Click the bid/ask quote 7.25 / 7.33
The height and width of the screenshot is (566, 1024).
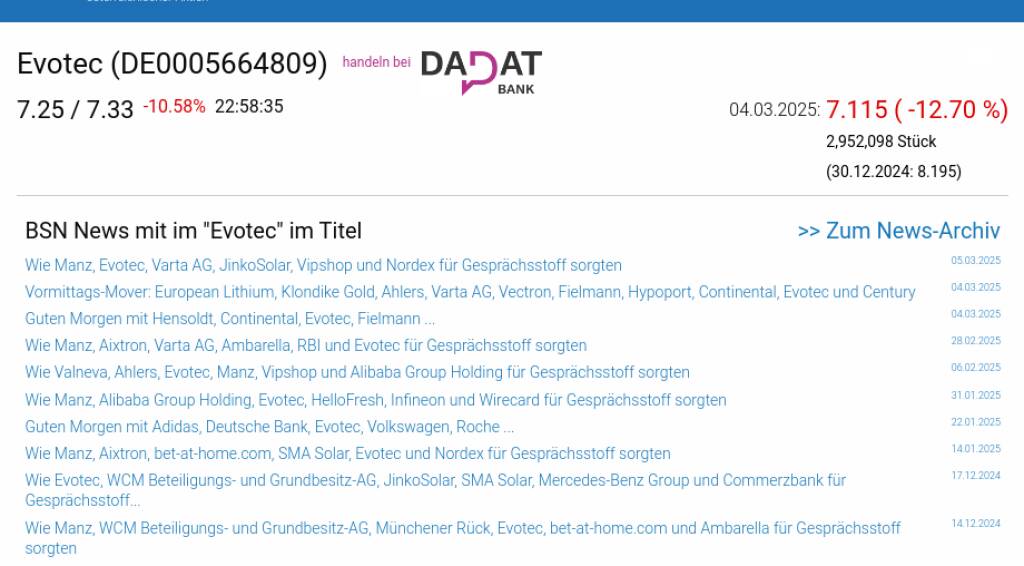pos(75,109)
